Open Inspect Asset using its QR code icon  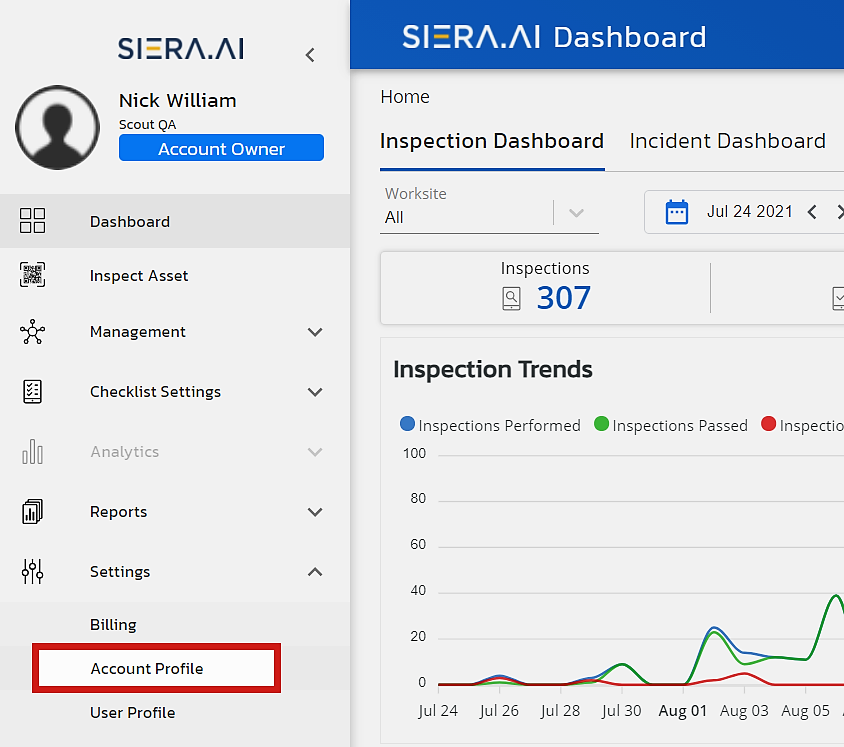(x=33, y=276)
